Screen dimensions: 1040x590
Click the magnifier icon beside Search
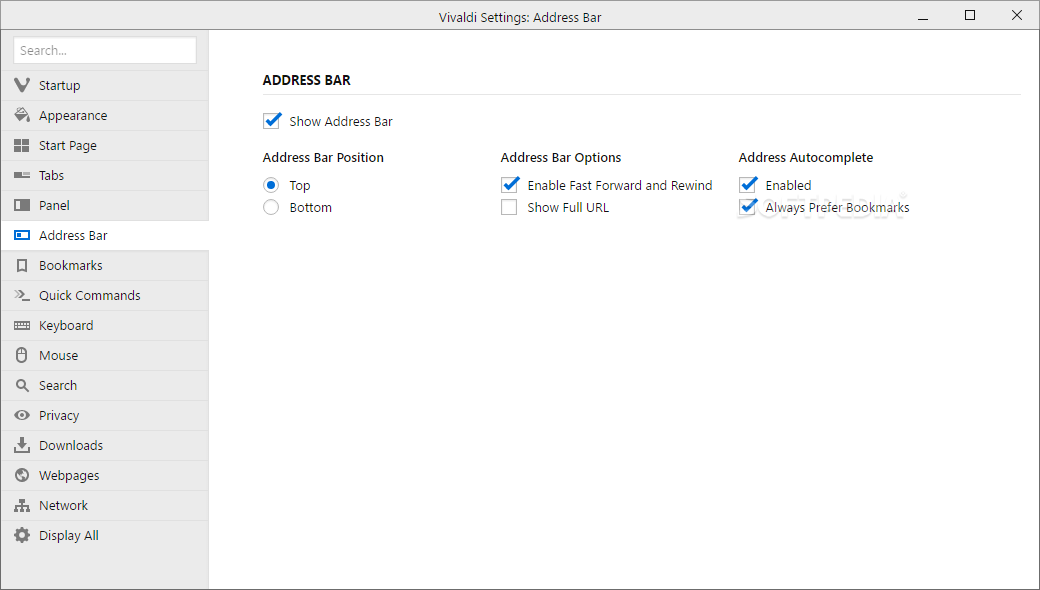22,385
